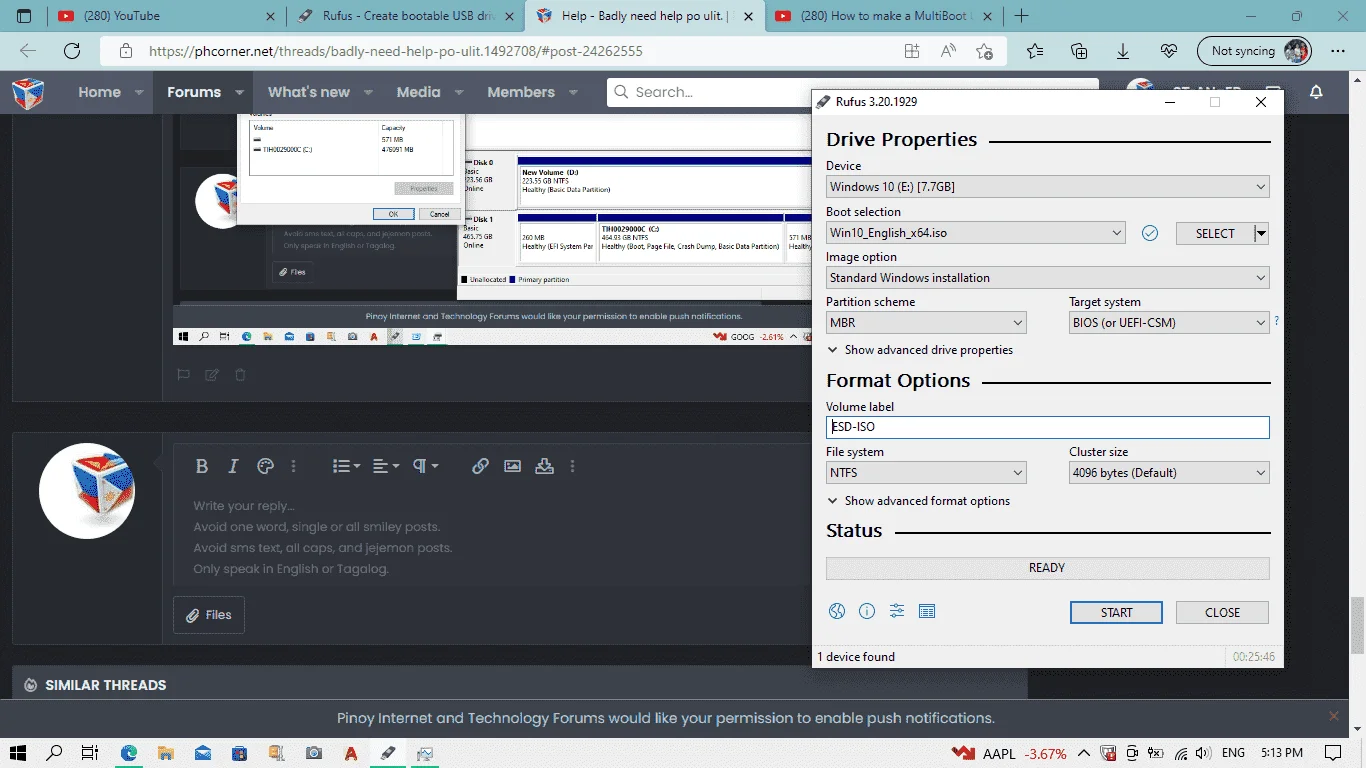The image size is (1366, 768).
Task: Open the browser performance heart icon
Action: tap(1168, 51)
